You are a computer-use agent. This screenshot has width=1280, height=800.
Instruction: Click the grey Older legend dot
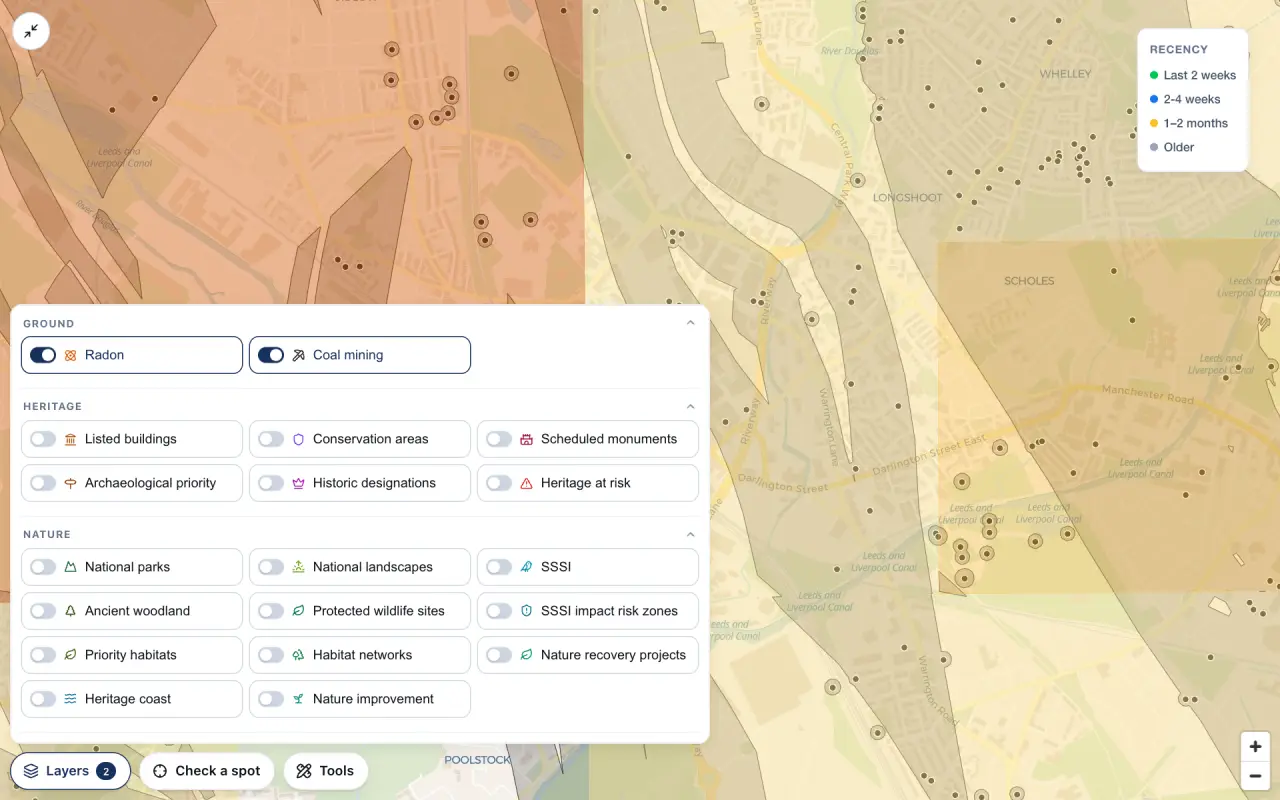tap(1154, 147)
